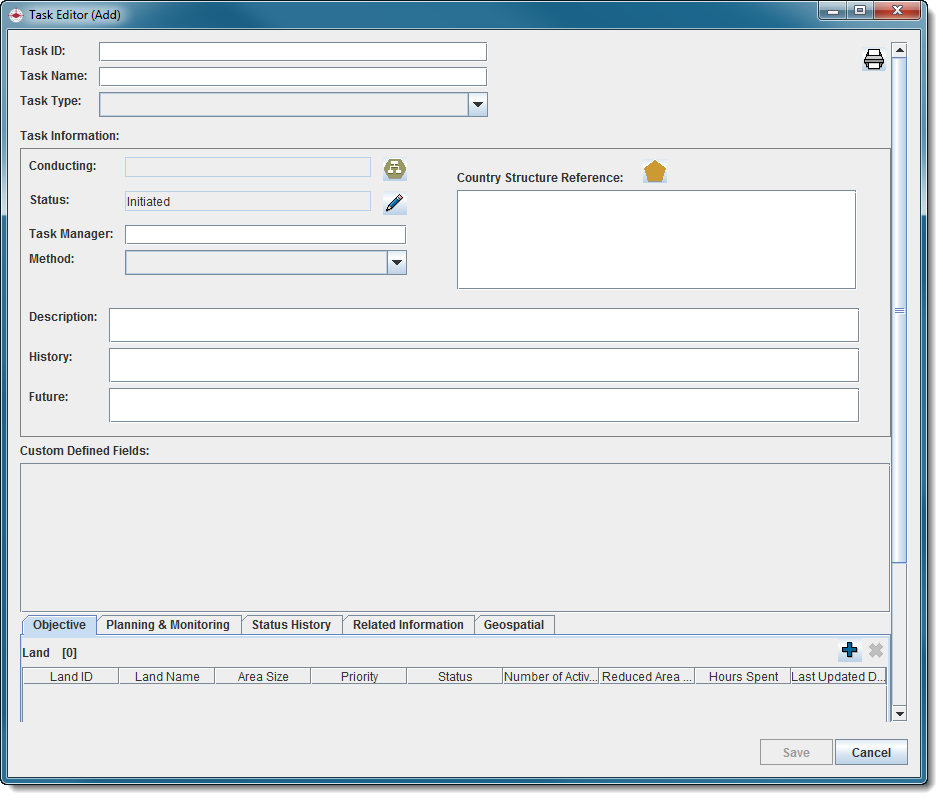Click the Country Structure Reference pentagon icon
The image size is (943, 800).
pos(654,172)
